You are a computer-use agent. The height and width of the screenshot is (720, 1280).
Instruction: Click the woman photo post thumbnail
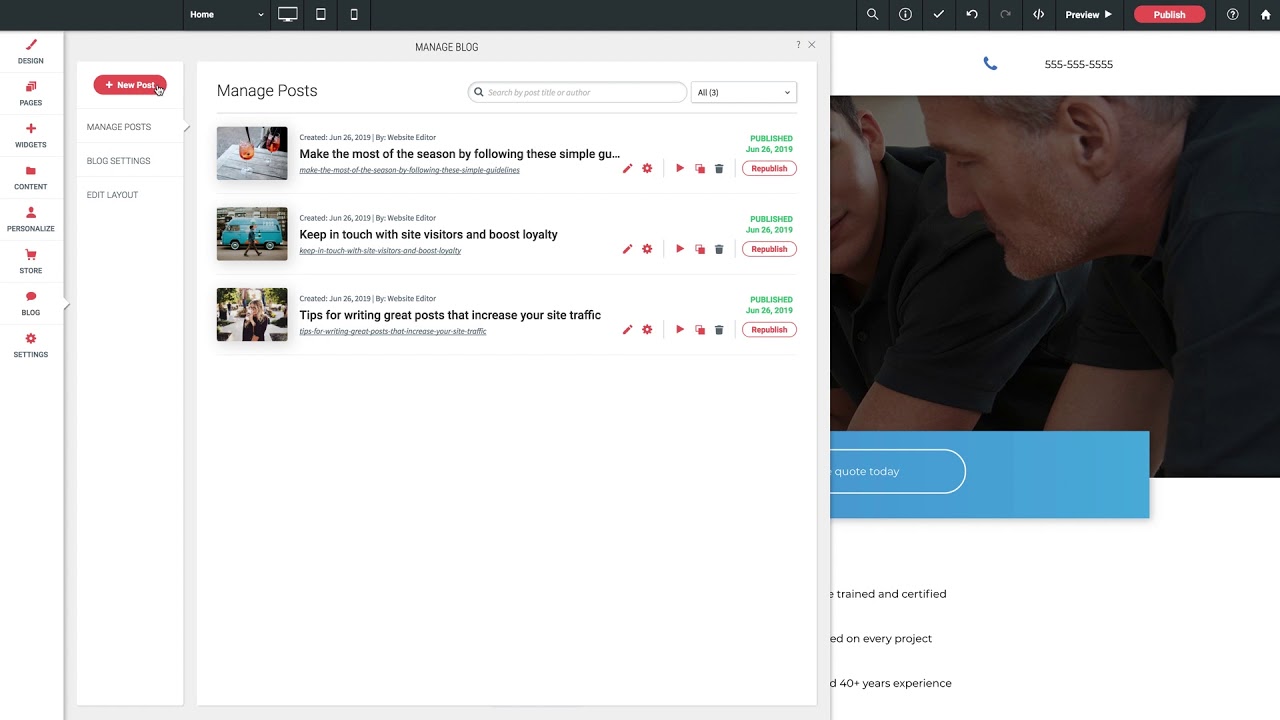click(x=252, y=314)
